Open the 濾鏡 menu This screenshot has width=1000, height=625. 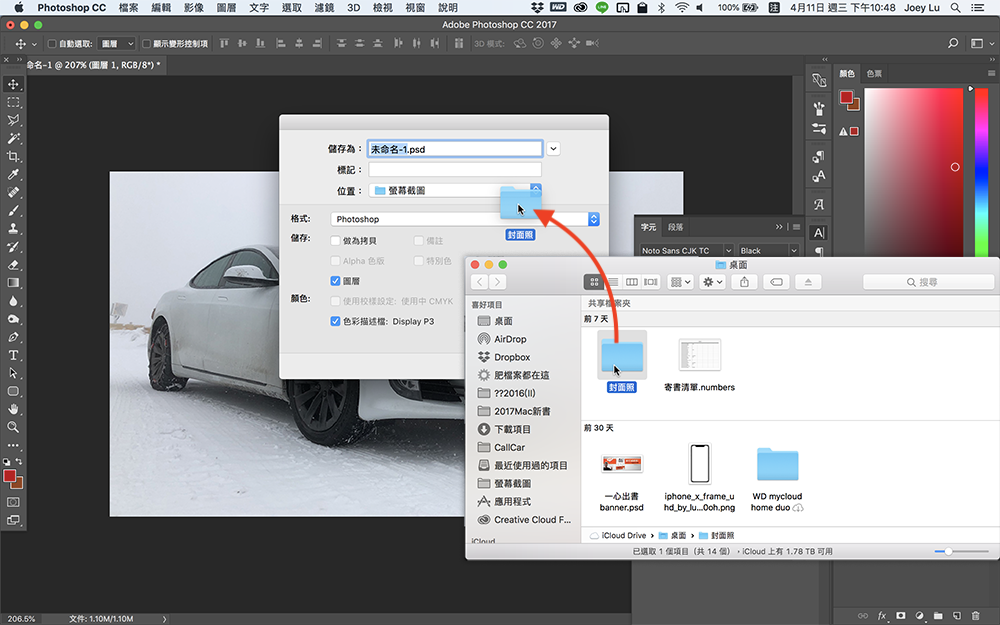click(x=324, y=8)
